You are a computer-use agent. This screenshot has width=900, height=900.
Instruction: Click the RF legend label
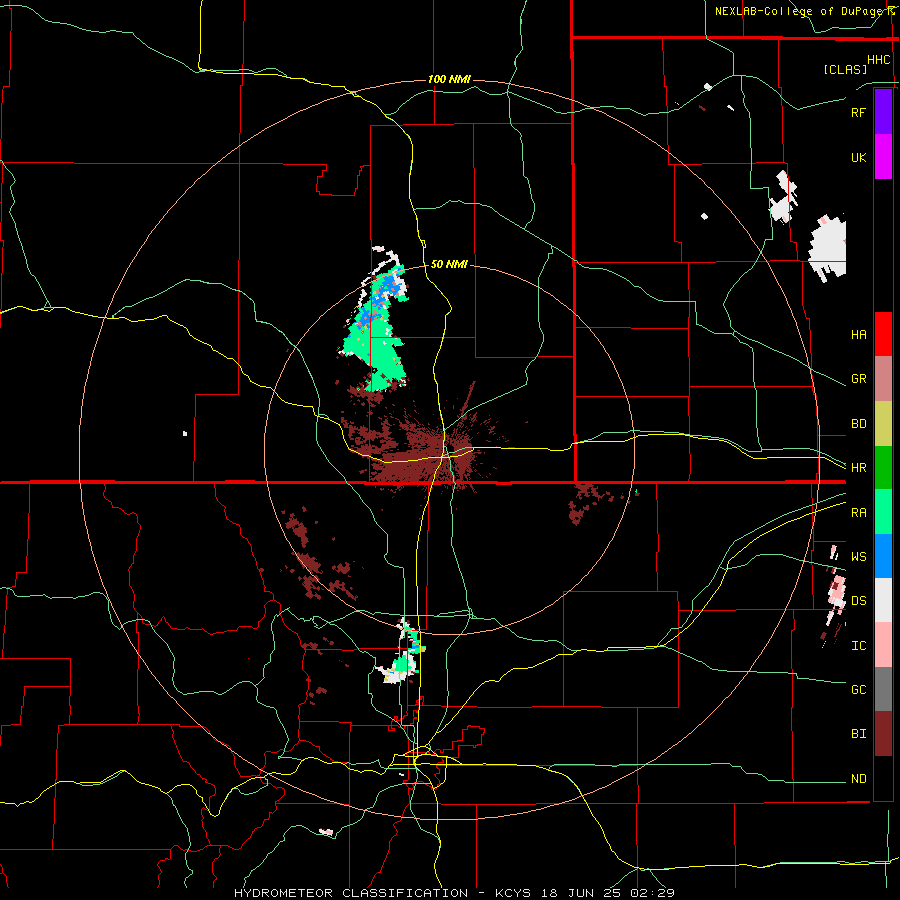tap(859, 112)
